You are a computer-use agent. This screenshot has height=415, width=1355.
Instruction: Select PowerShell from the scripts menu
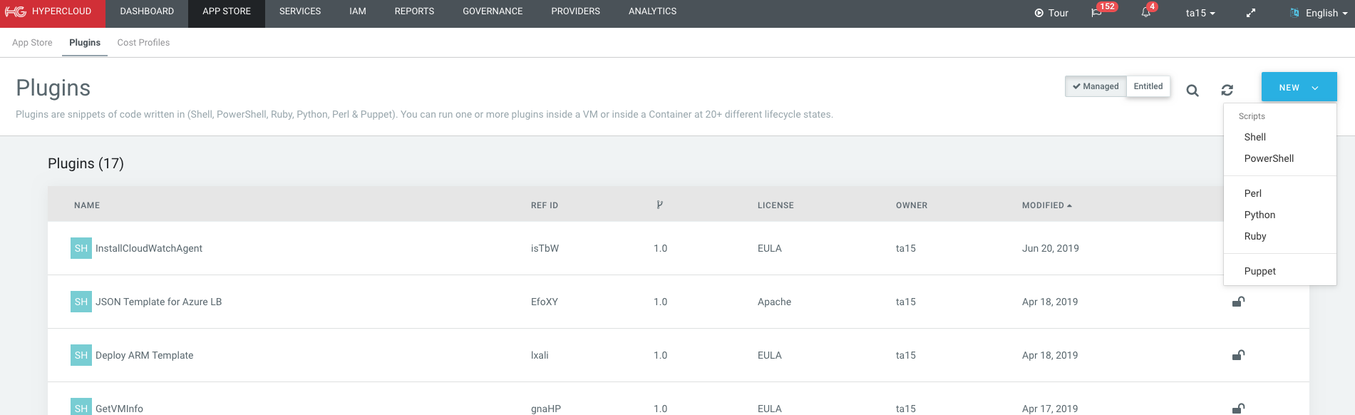tap(1268, 158)
